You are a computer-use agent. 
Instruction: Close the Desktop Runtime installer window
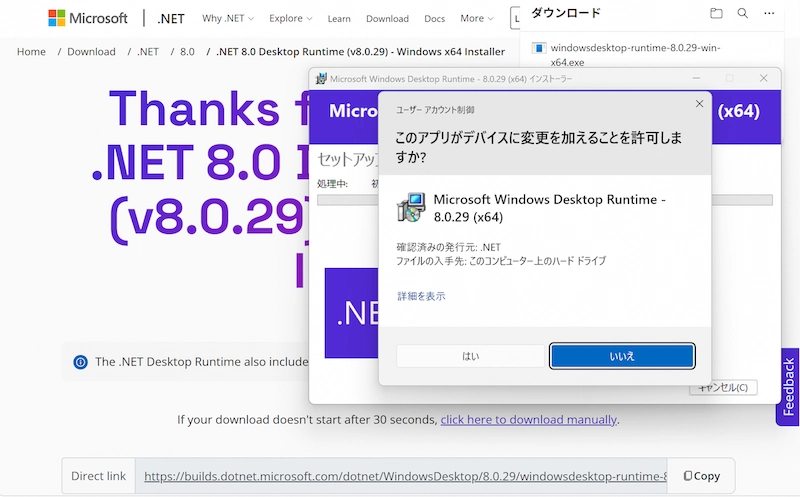click(x=763, y=78)
